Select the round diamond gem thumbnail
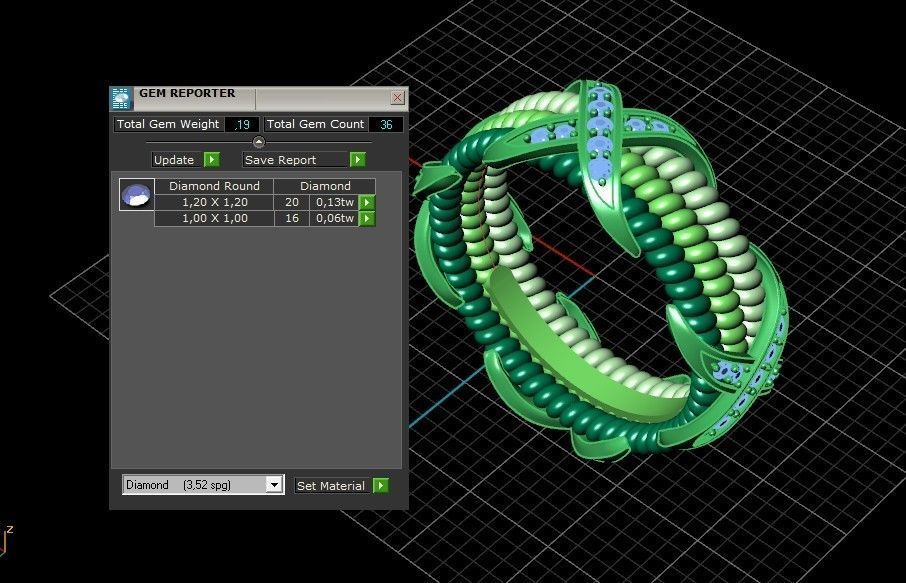The width and height of the screenshot is (906, 583). (x=137, y=194)
